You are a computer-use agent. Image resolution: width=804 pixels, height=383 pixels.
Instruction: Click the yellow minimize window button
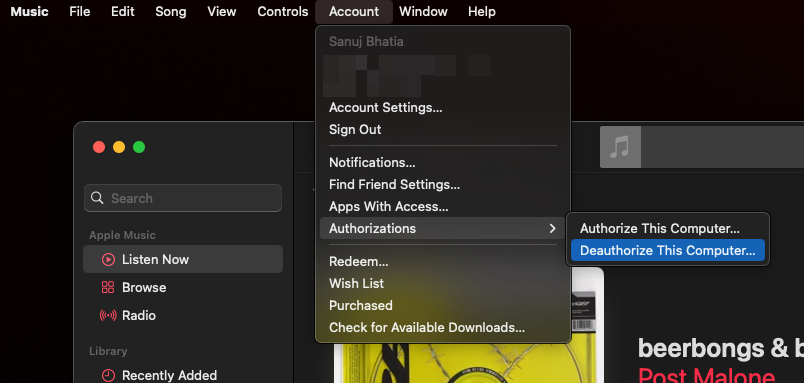click(119, 147)
